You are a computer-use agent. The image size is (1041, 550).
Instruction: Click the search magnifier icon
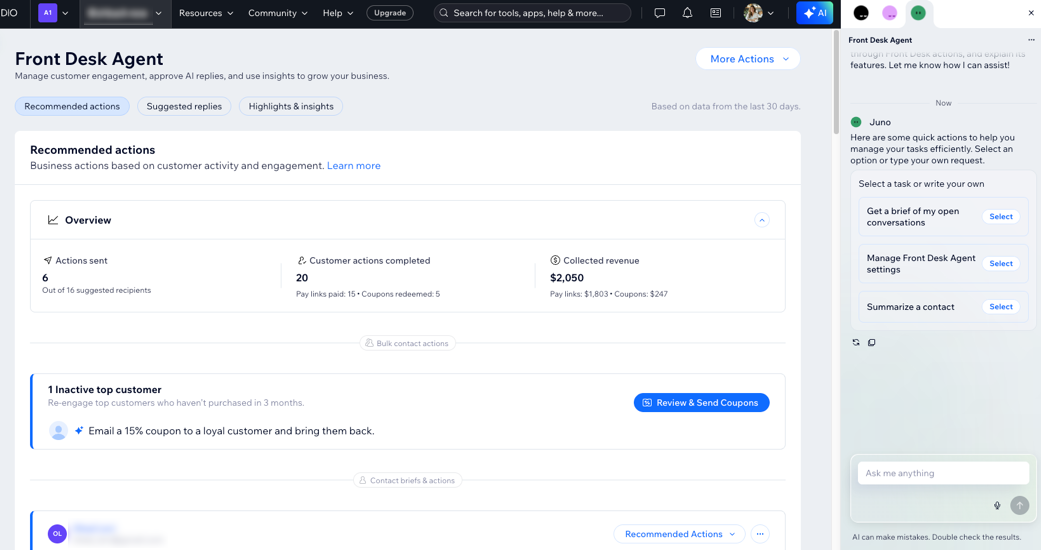(443, 13)
